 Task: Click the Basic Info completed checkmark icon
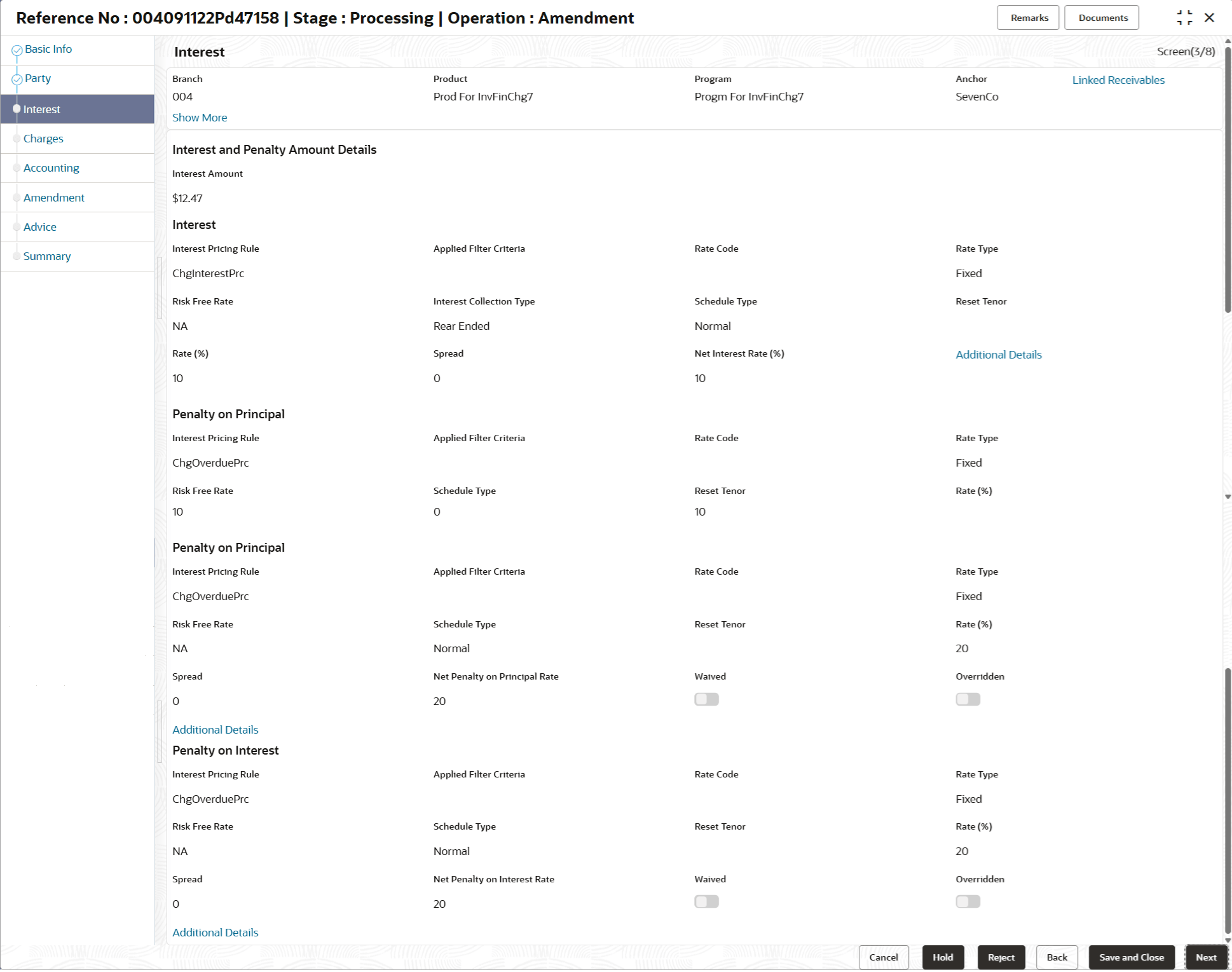17,50
